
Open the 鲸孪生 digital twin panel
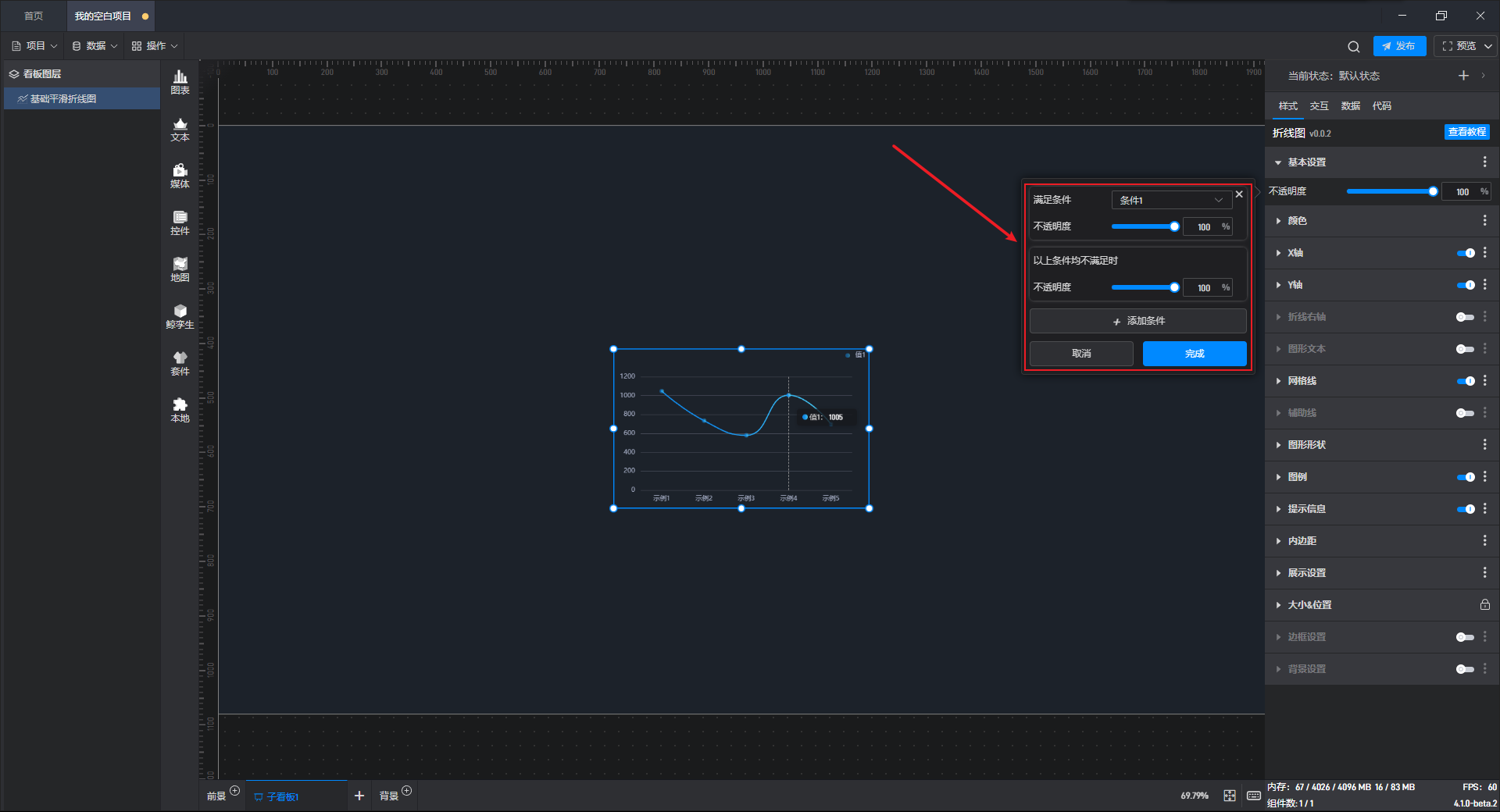pyautogui.click(x=180, y=317)
